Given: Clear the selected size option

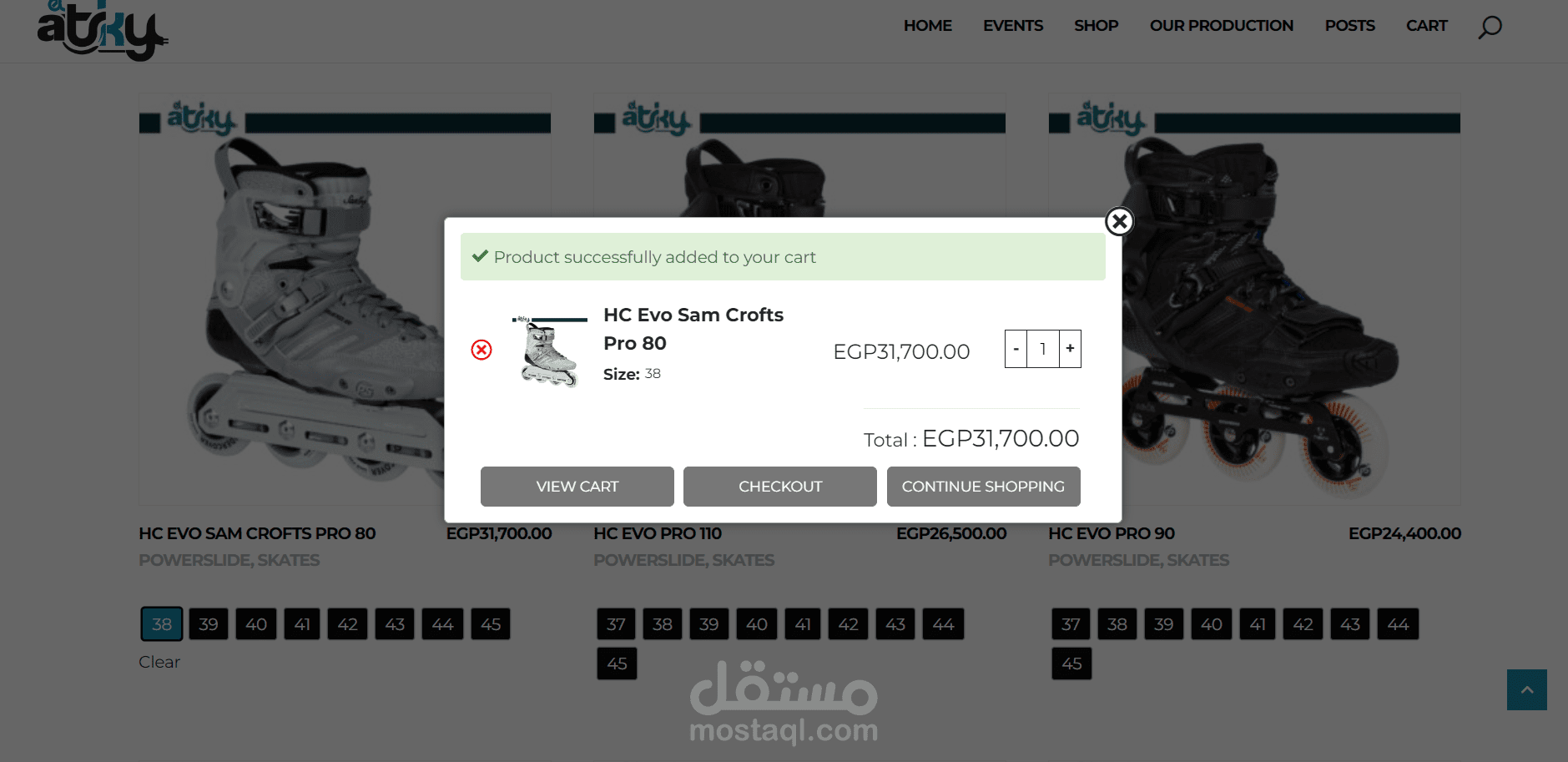Looking at the screenshot, I should pyautogui.click(x=159, y=662).
